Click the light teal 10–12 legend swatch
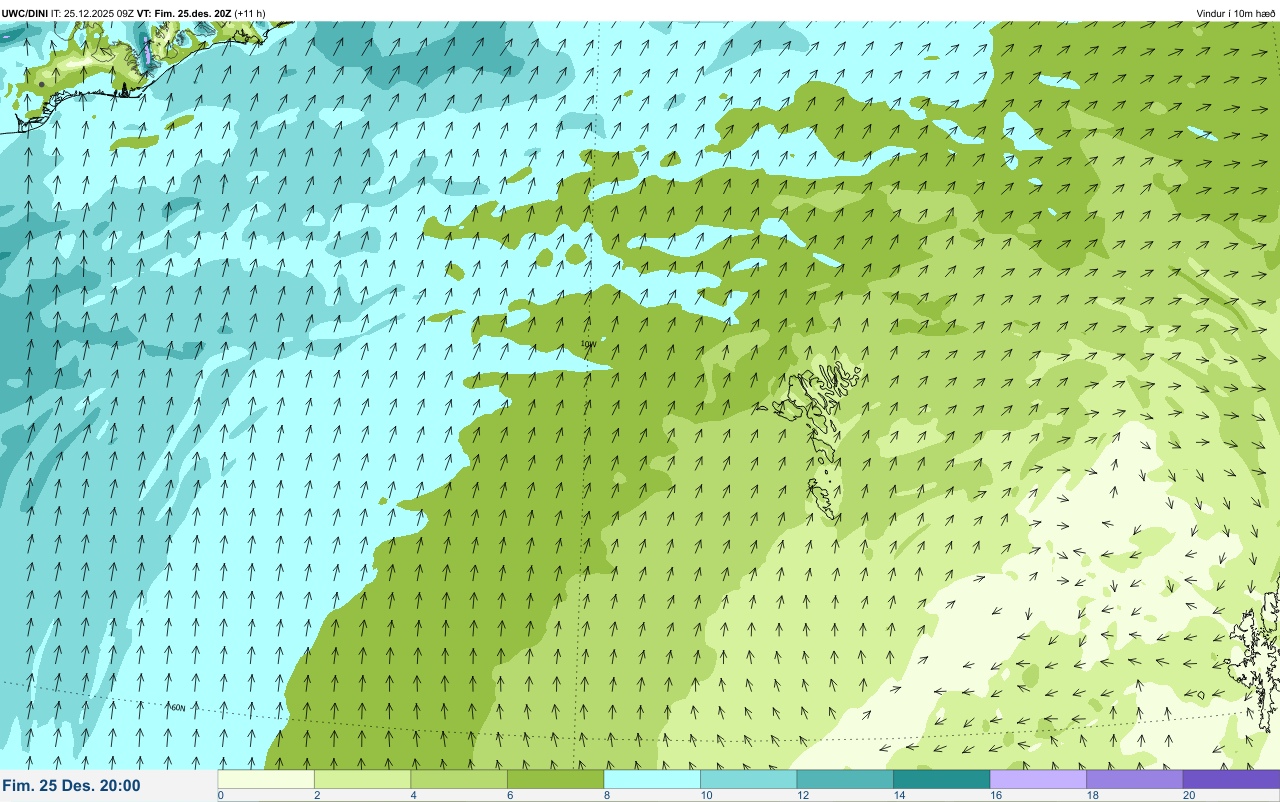 point(748,779)
